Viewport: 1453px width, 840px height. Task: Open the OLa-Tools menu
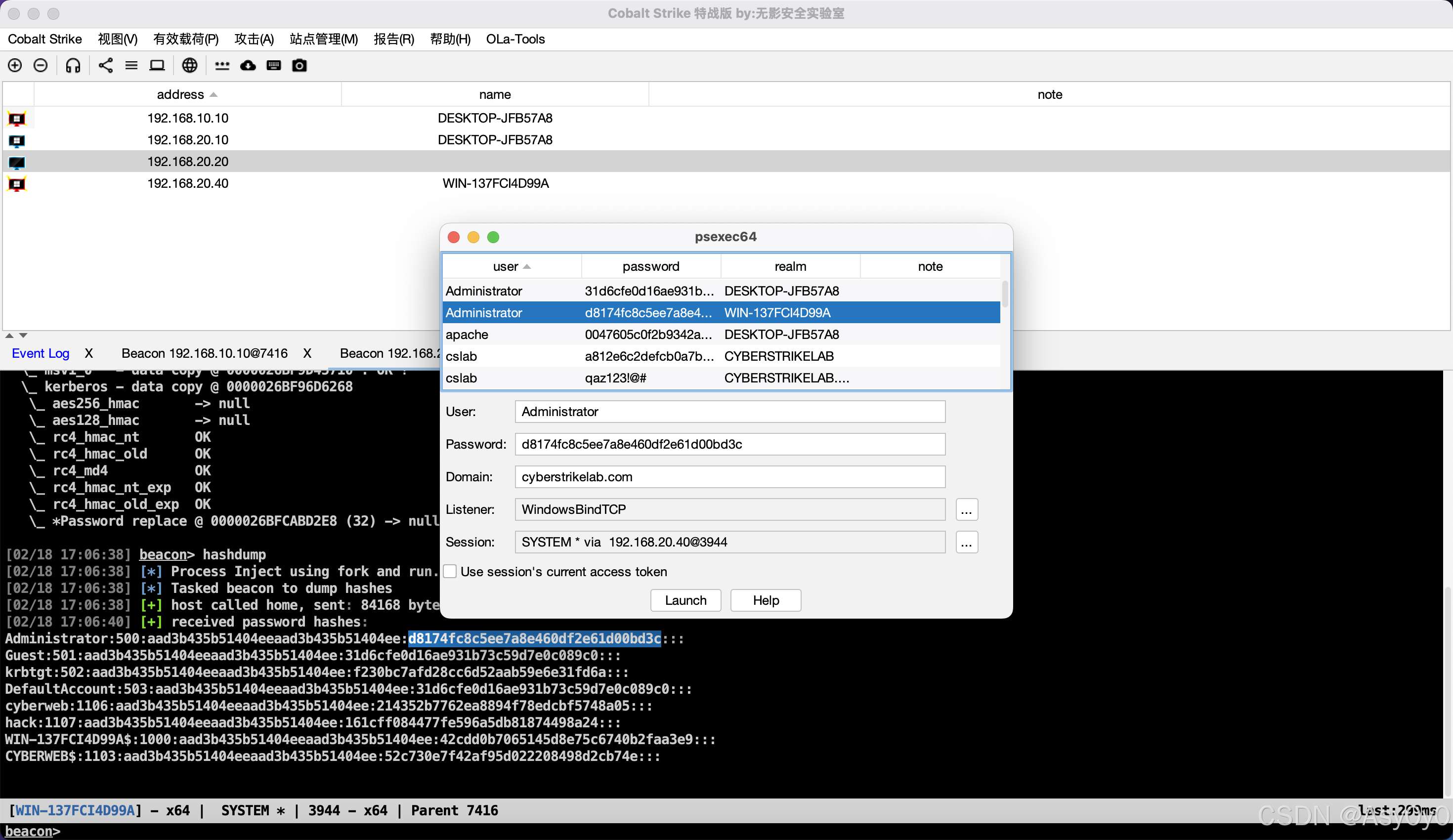[x=515, y=39]
